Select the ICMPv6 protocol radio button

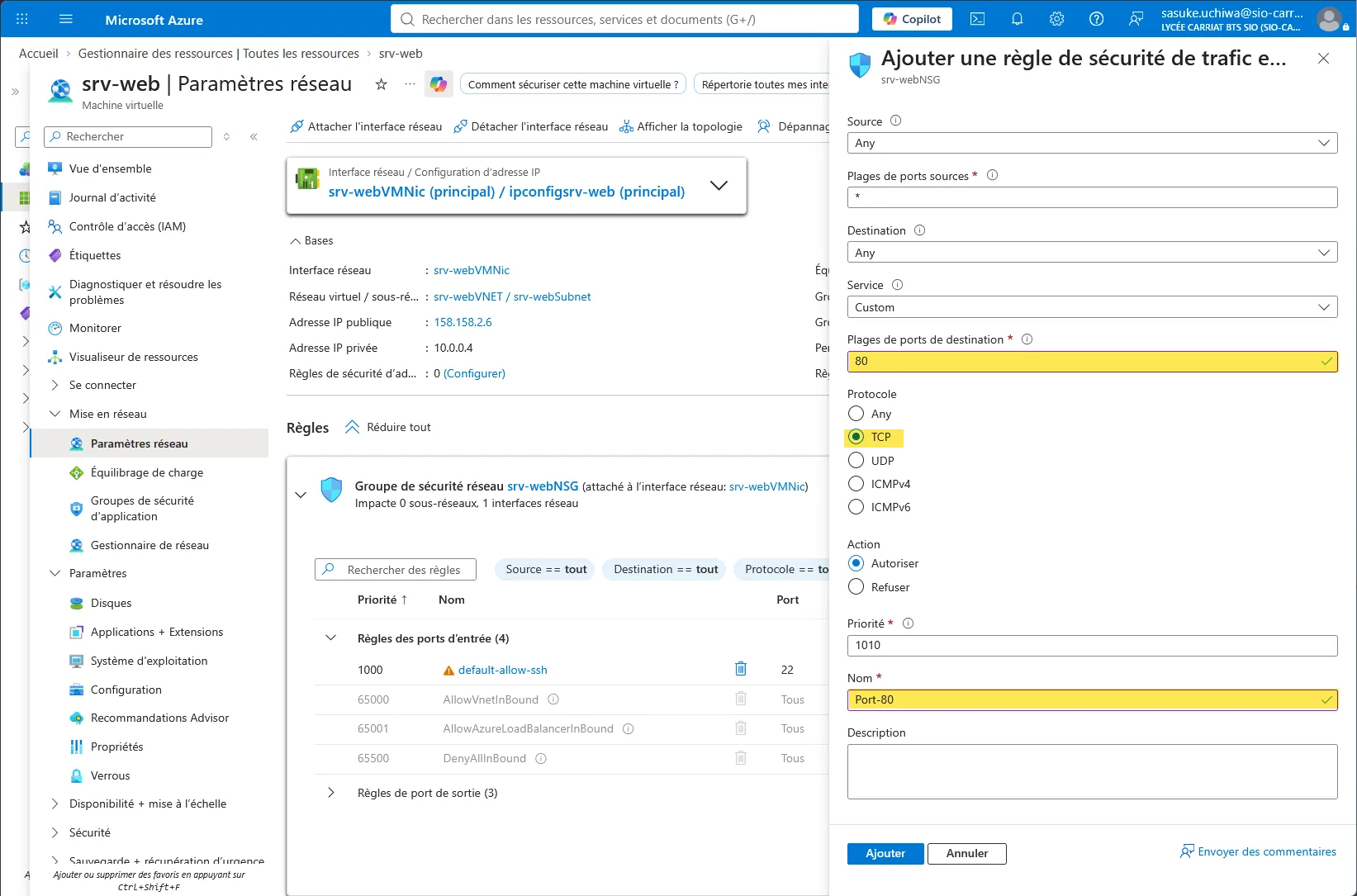coord(856,507)
